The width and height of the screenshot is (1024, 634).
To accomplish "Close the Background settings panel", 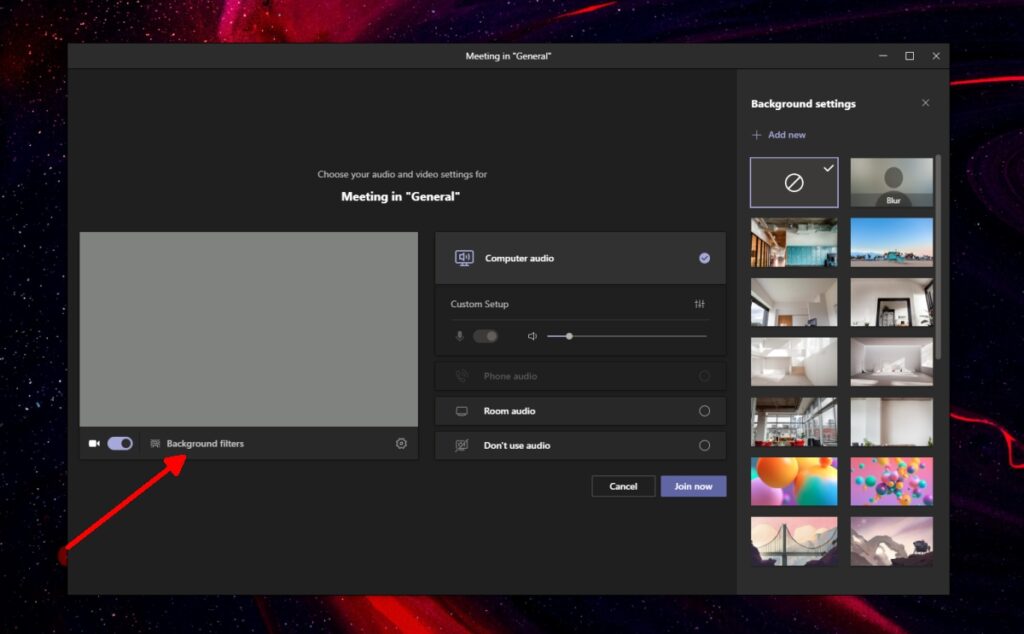I will tap(925, 103).
